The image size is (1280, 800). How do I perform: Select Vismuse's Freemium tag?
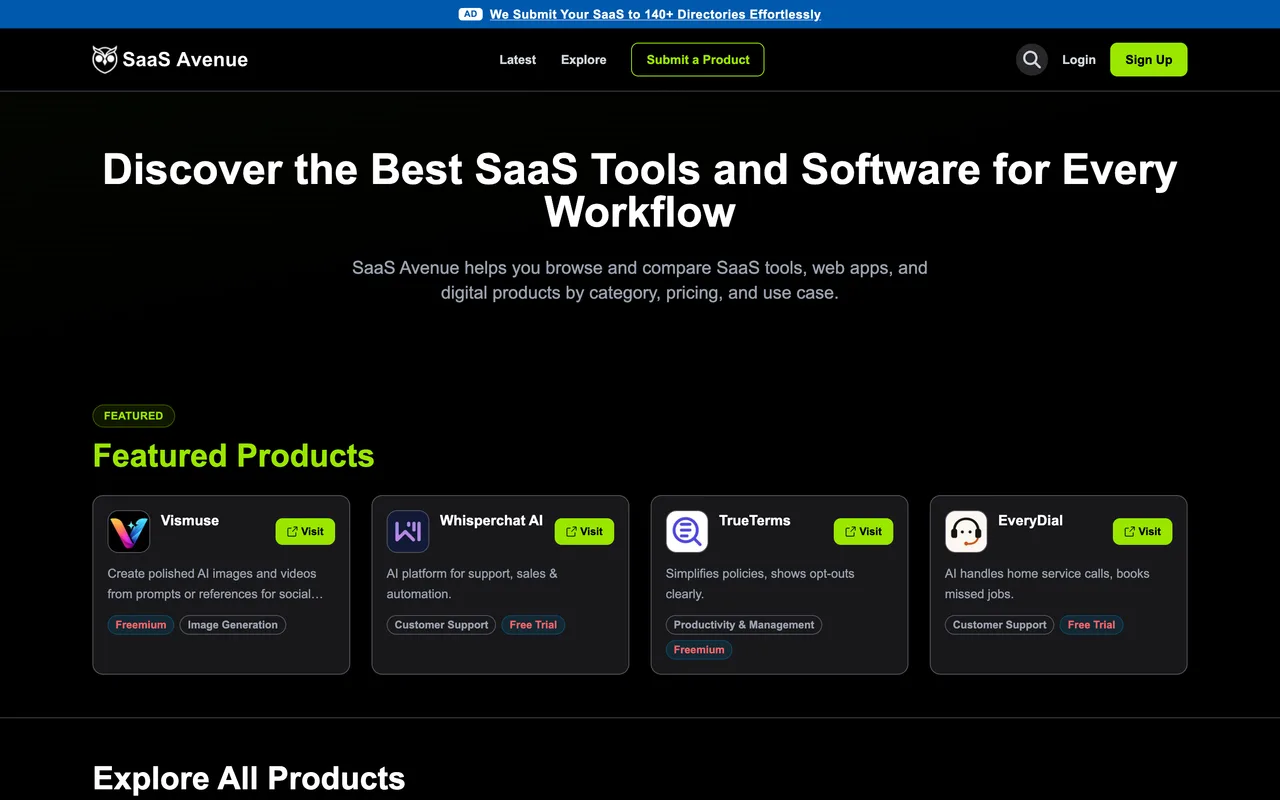tap(141, 625)
